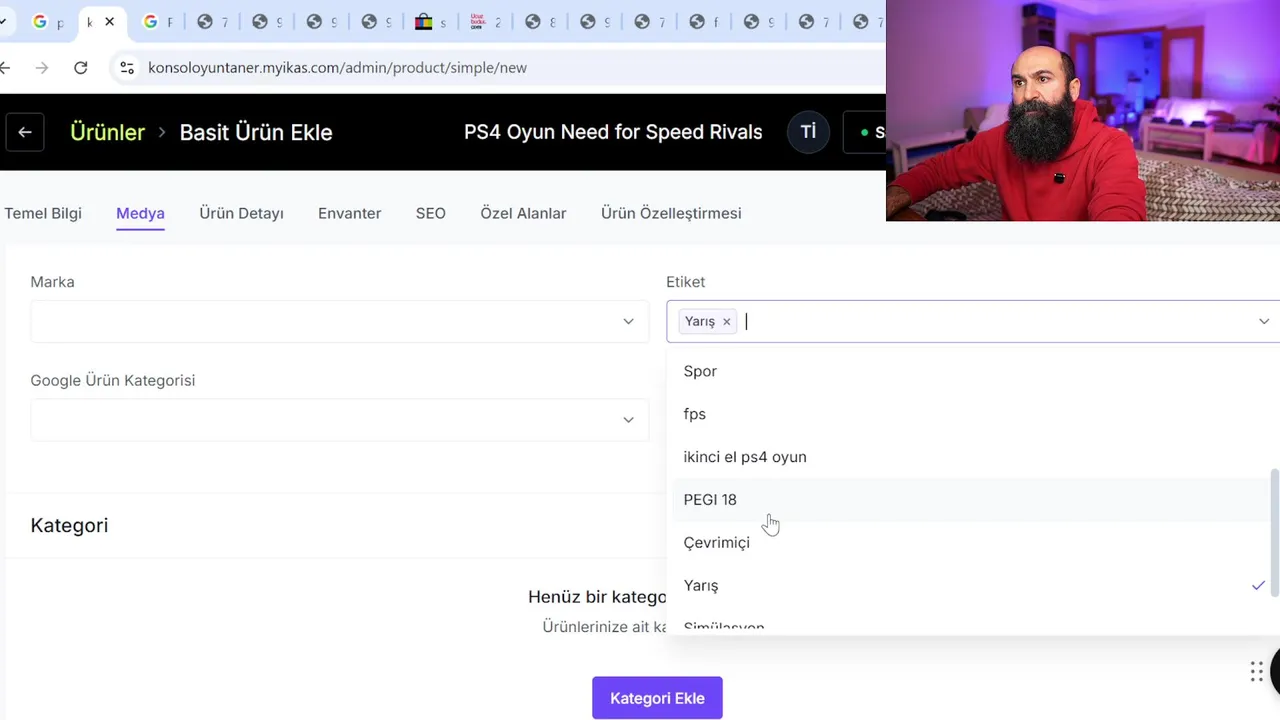This screenshot has height=720, width=1280.
Task: Click the PS4 Oyun Need for Speed Rivals title
Action: (613, 132)
